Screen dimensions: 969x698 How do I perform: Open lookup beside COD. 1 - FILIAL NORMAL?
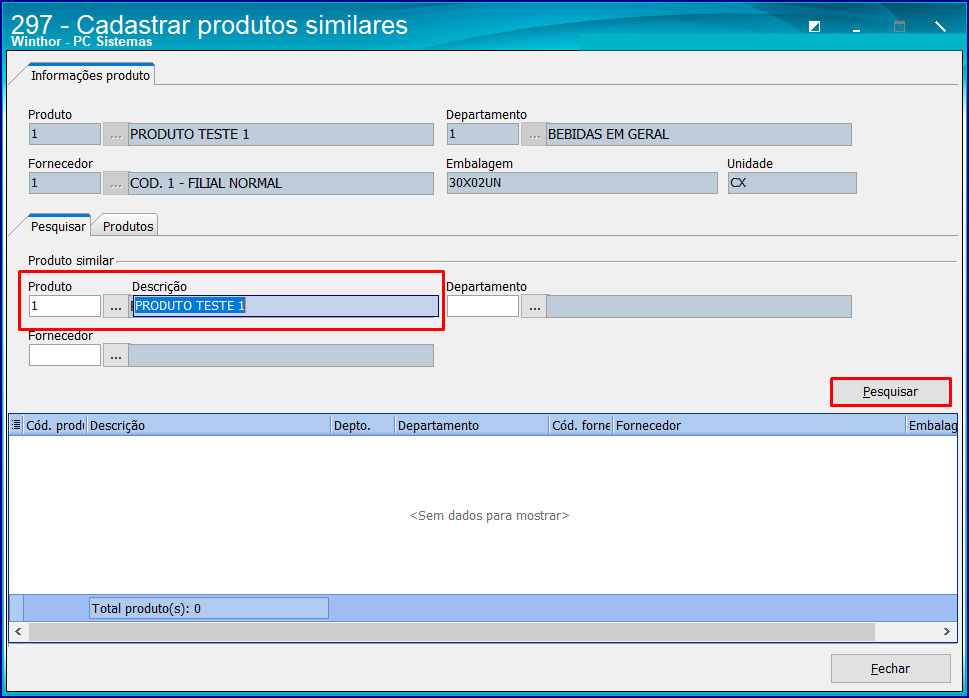(116, 184)
